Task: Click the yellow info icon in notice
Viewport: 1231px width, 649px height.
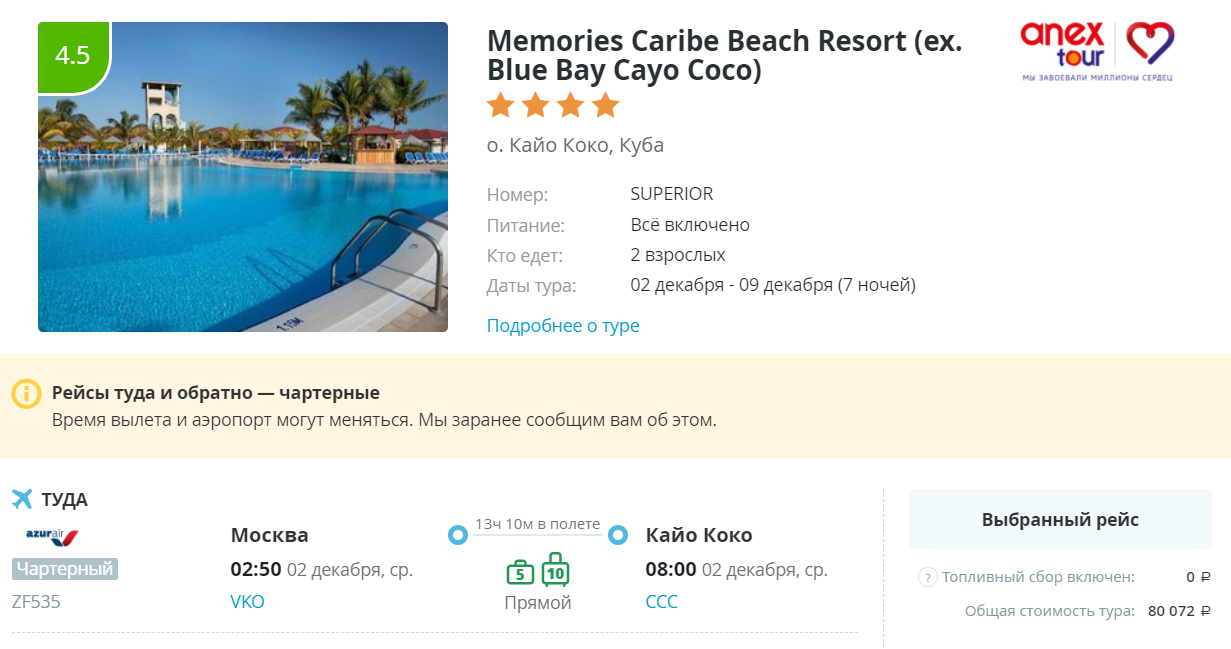Action: tap(26, 393)
